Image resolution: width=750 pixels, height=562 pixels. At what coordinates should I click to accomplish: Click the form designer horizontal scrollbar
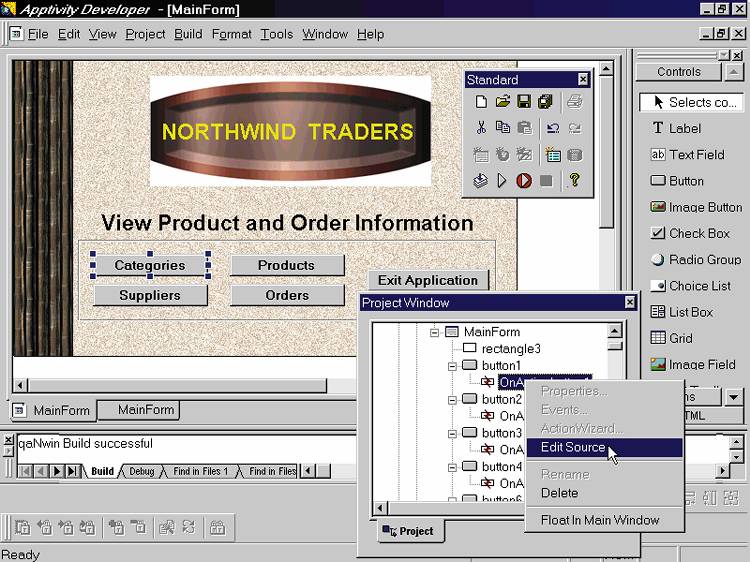(x=177, y=385)
